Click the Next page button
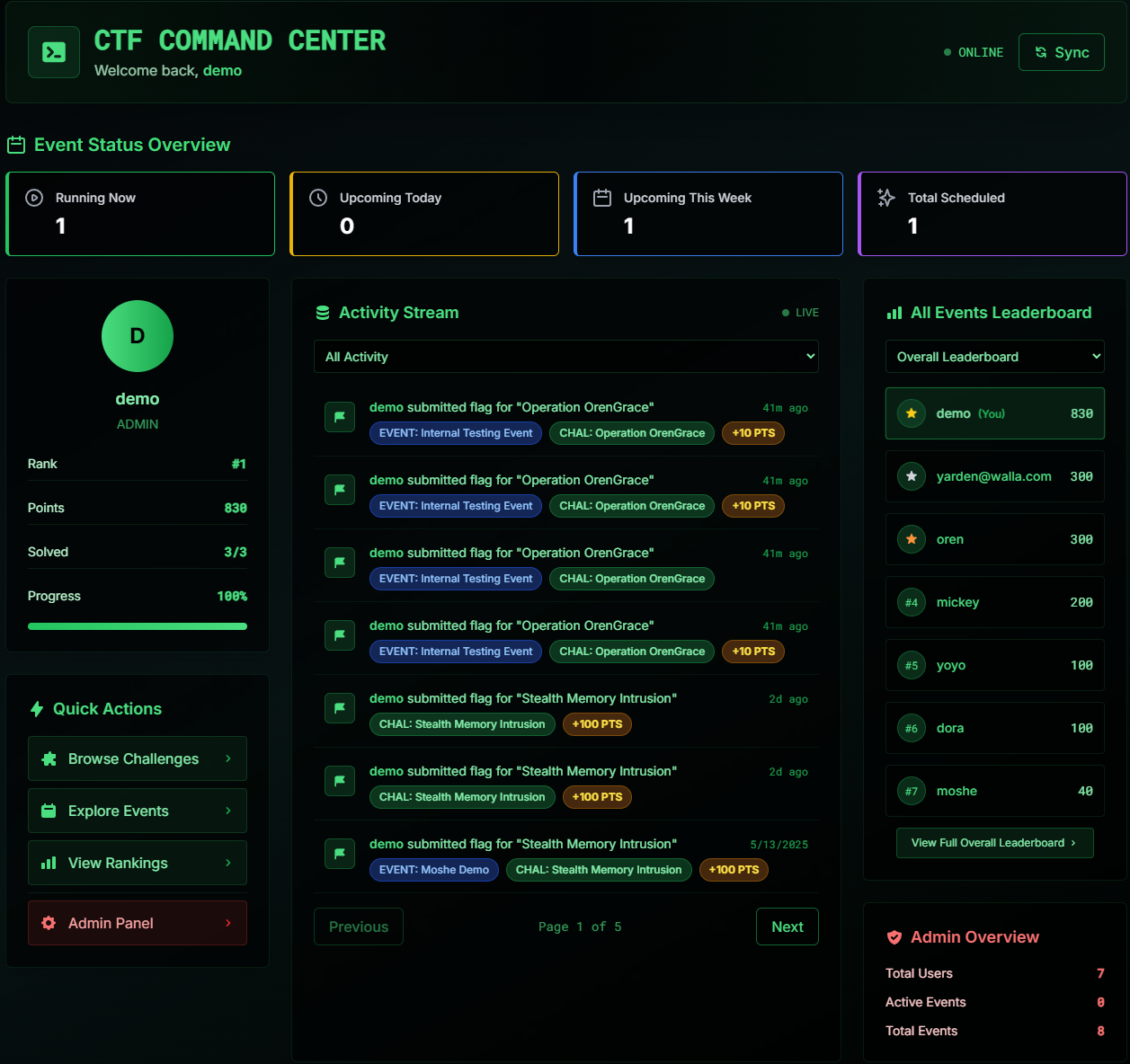 coord(787,927)
